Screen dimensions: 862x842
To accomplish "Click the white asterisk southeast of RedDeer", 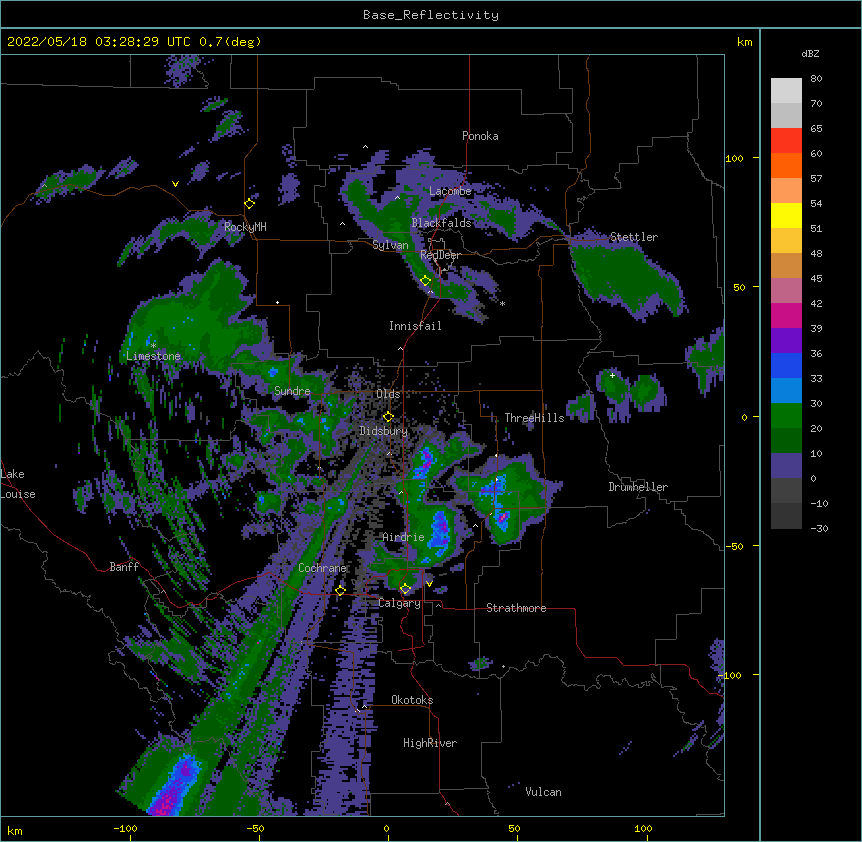I will point(502,303).
